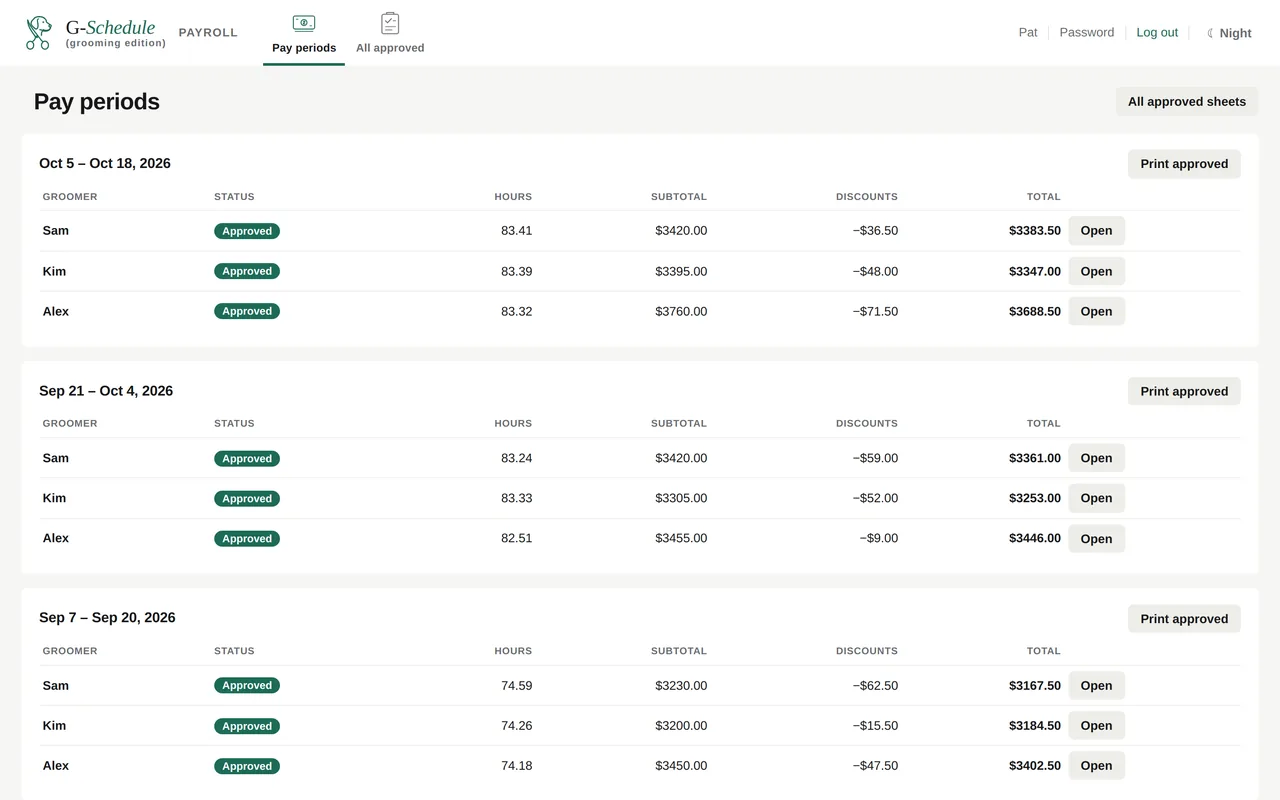Screen dimensions: 1280x800
Task: Switch to the All approved tab
Action: click(390, 34)
